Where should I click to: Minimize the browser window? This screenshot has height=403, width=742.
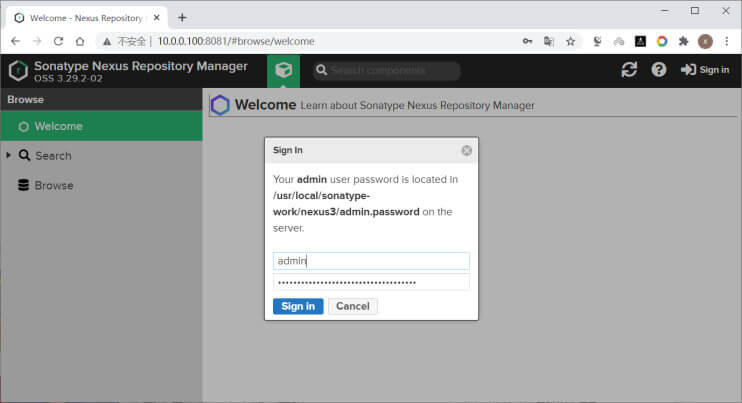664,10
